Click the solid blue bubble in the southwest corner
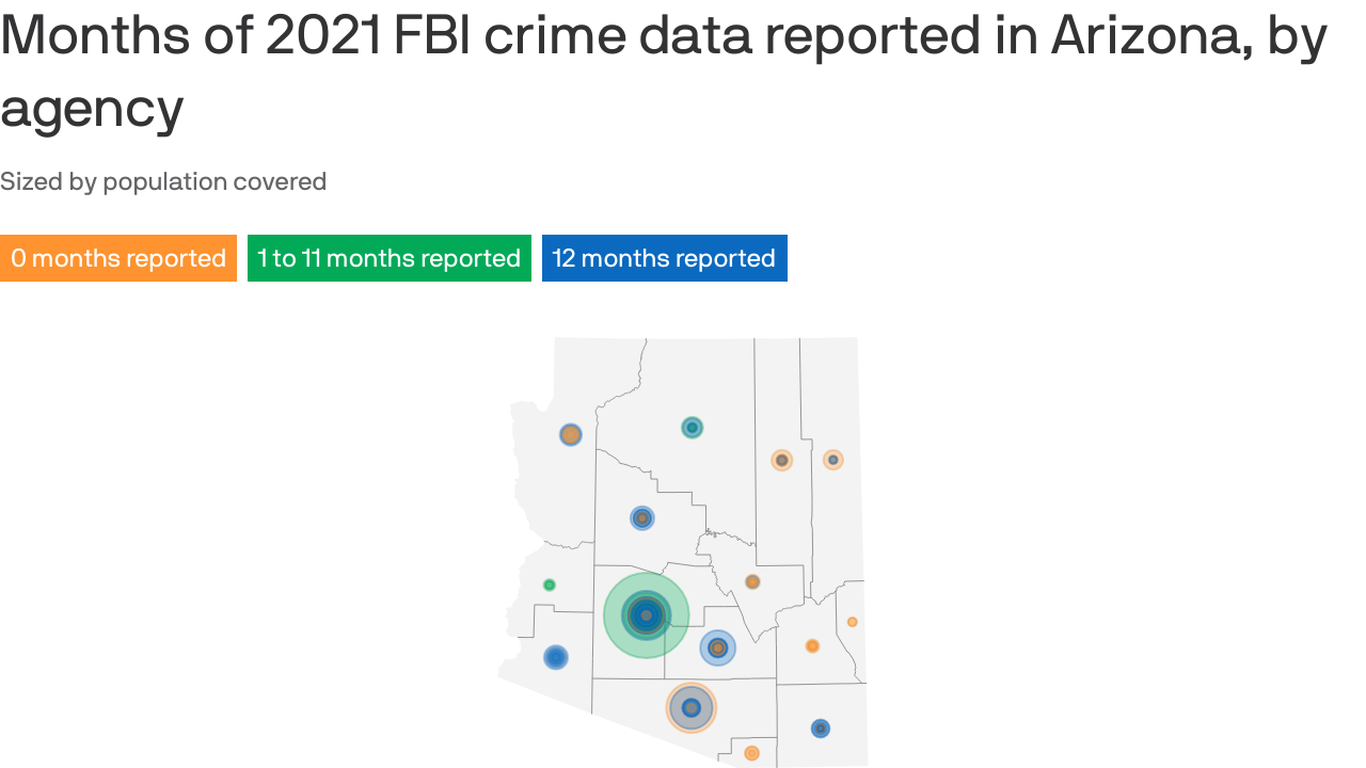This screenshot has width=1366, height=768. 556,657
